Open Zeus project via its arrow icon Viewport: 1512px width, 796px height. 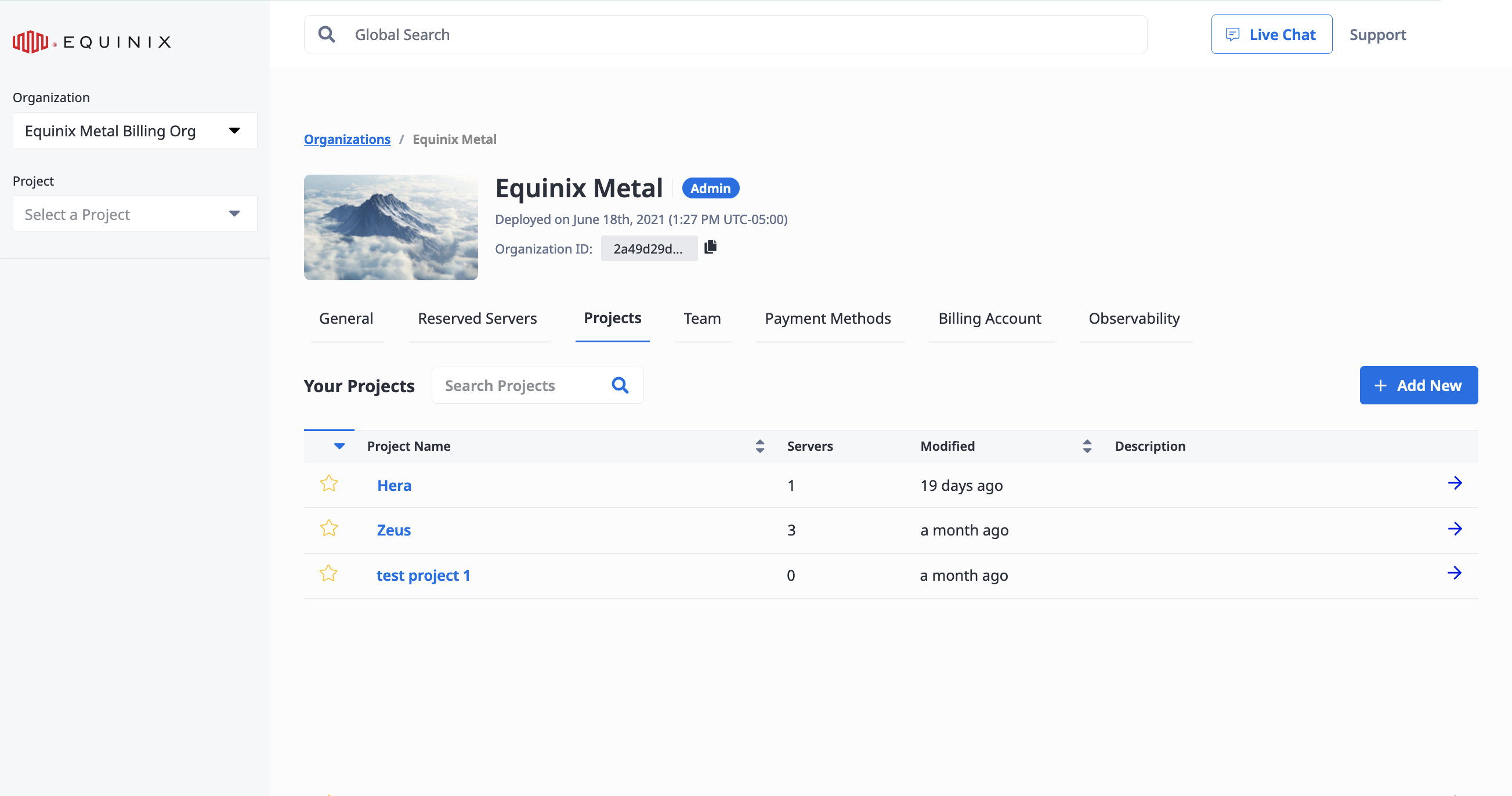[1455, 529]
